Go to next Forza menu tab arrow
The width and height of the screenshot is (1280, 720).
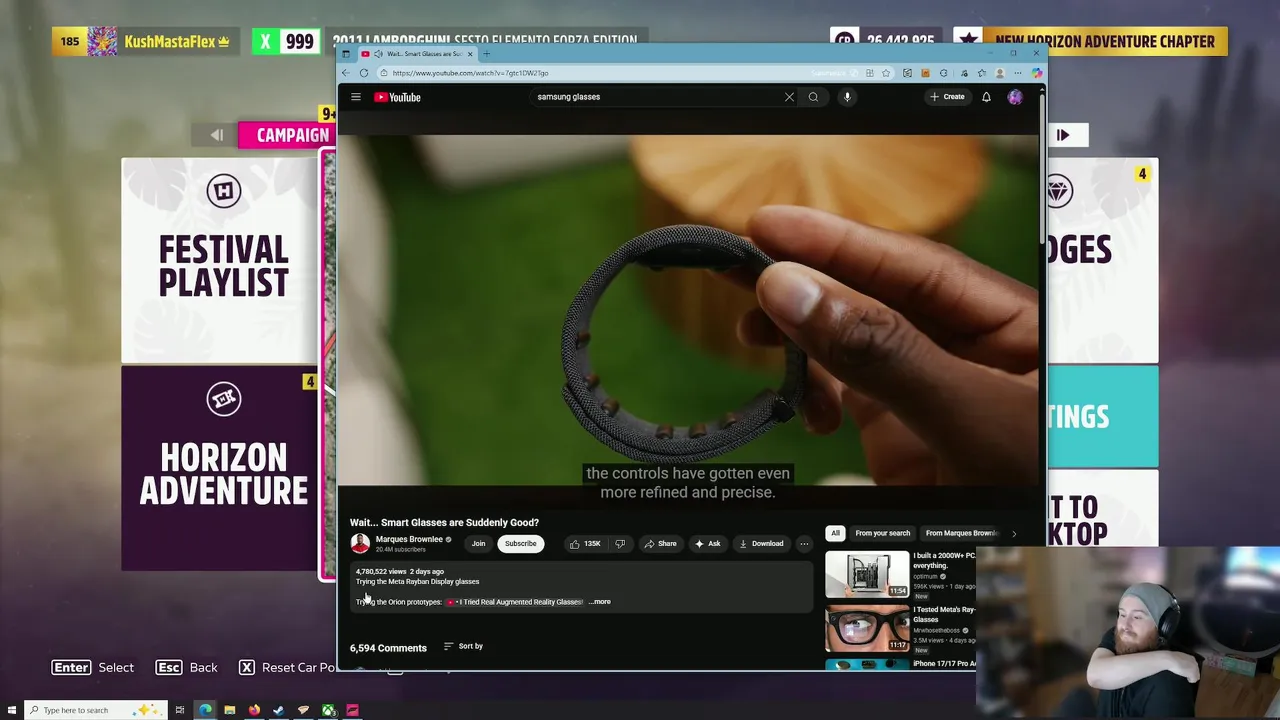click(x=1063, y=135)
